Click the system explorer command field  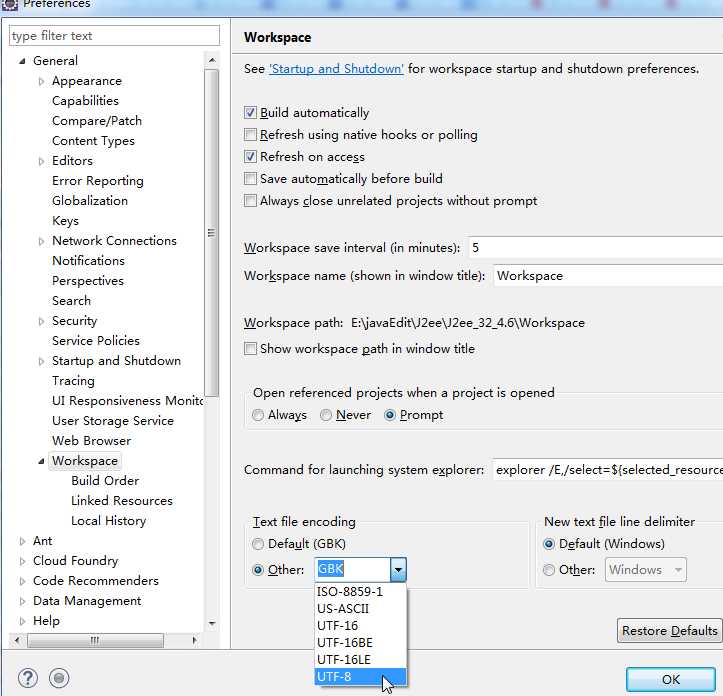pyautogui.click(x=608, y=470)
